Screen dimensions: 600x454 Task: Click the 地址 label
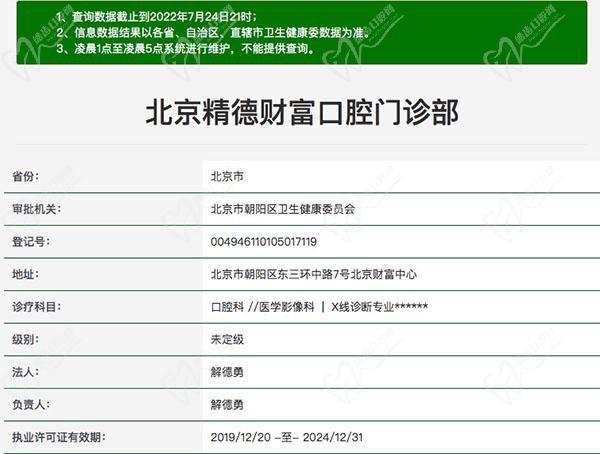point(25,274)
